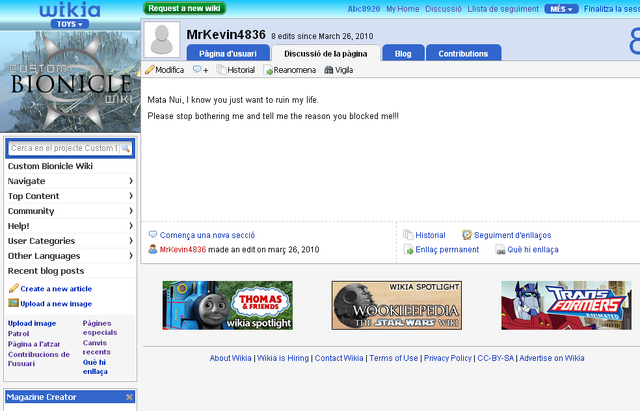Screen dimensions: 640x411
Task: Go to My Home link
Action: point(402,9)
